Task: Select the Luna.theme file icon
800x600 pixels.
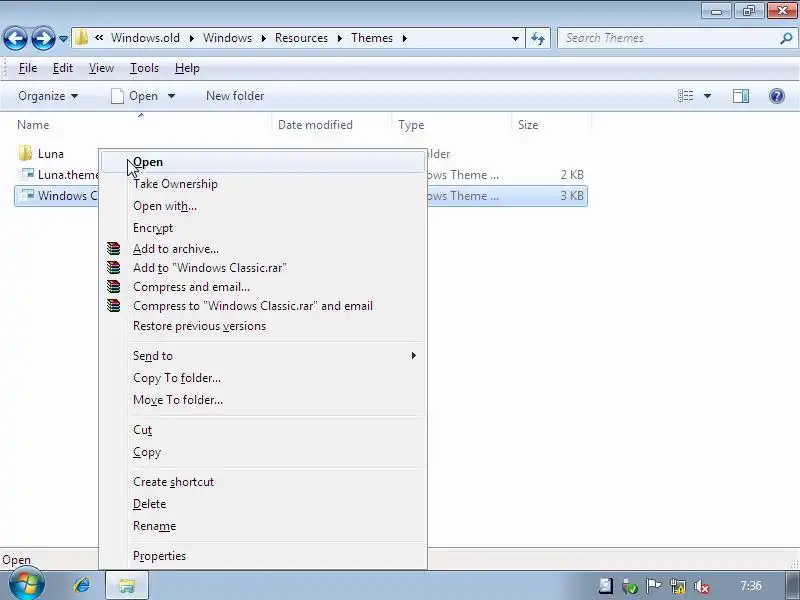Action: 27,174
